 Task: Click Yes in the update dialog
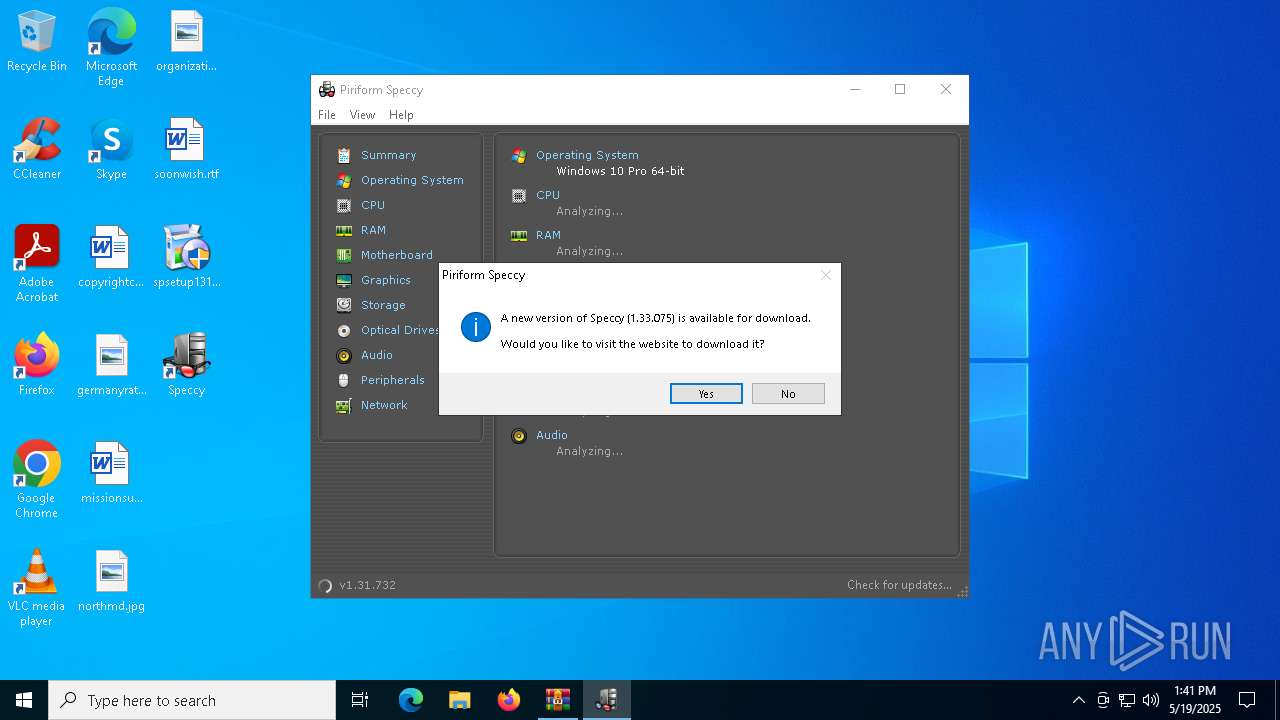coord(706,394)
